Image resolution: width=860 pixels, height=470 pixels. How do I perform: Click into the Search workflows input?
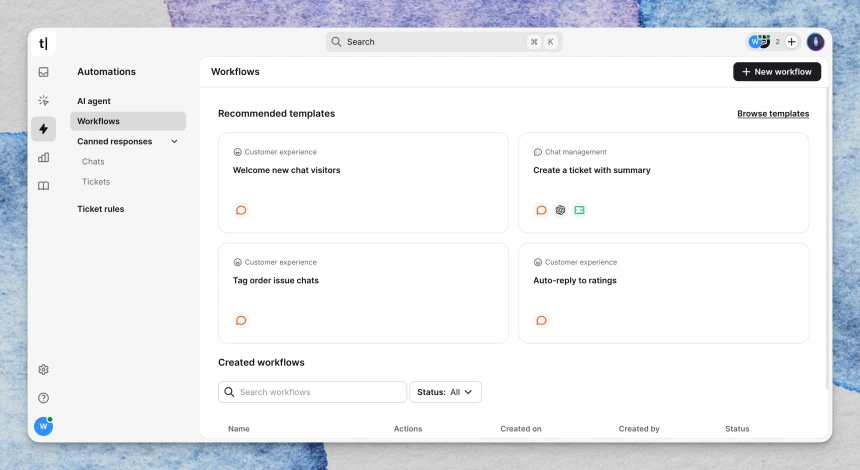[x=313, y=392]
